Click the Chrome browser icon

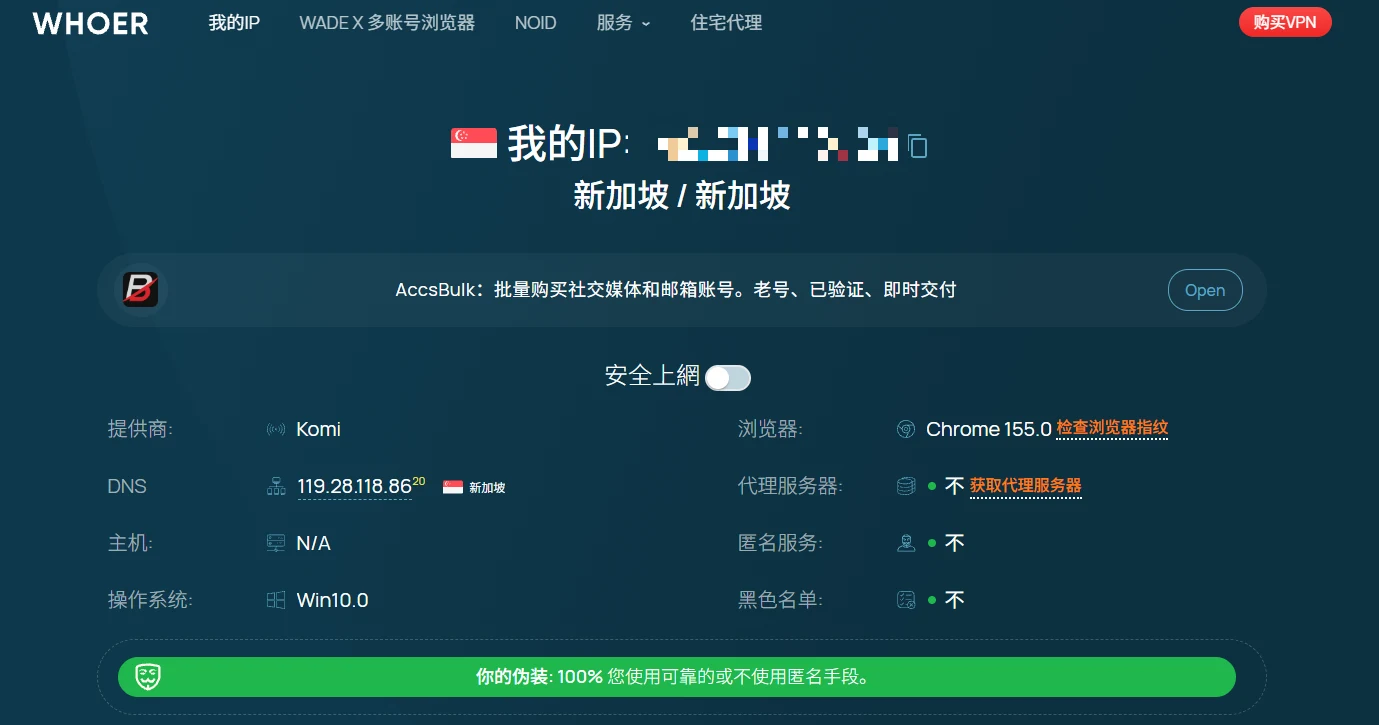906,430
